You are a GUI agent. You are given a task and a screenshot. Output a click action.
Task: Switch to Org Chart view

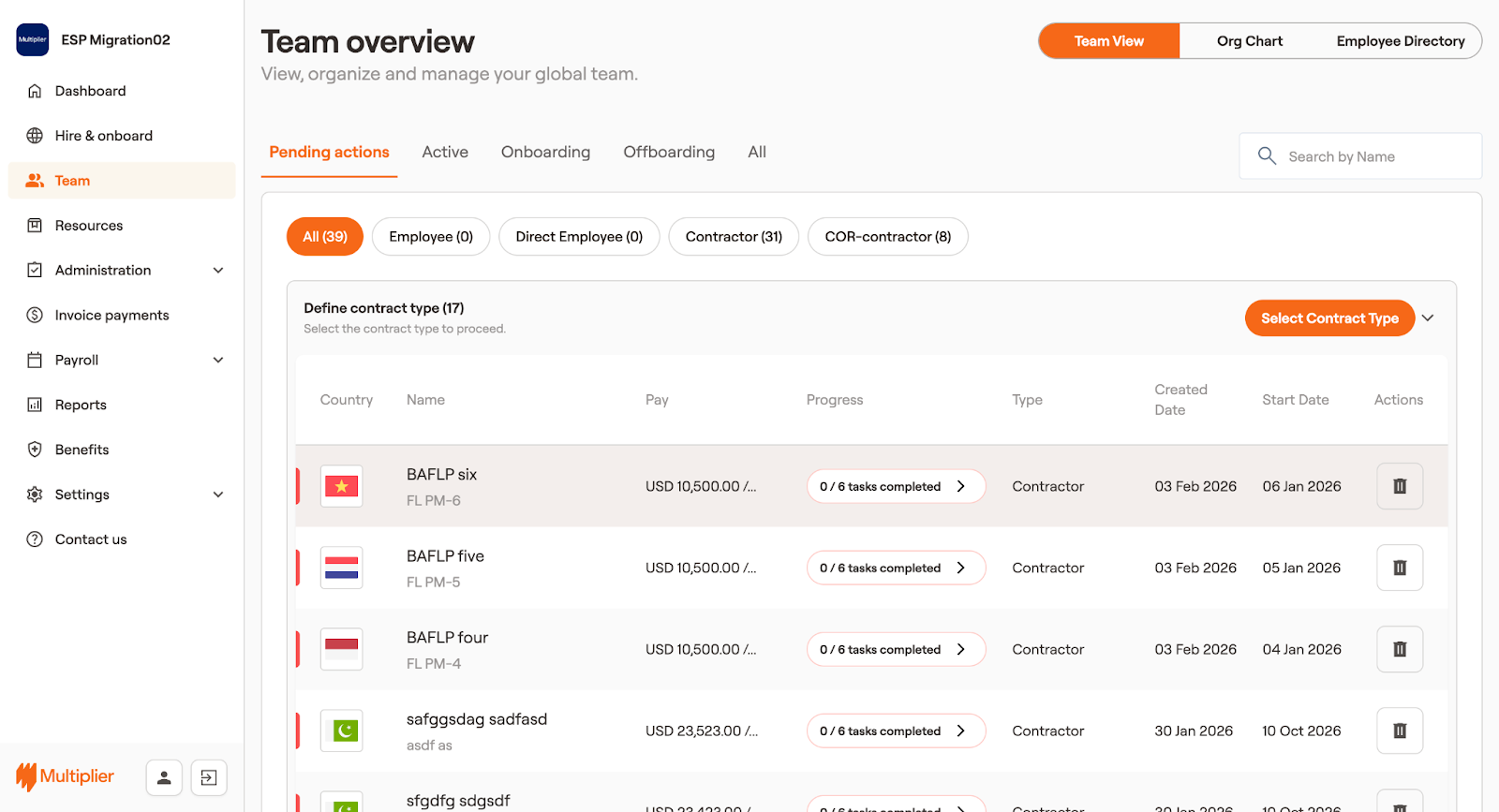coord(1249,41)
